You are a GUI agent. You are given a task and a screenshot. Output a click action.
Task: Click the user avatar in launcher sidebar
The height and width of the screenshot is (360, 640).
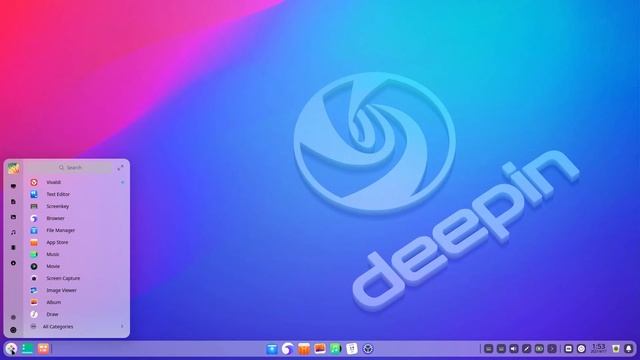pyautogui.click(x=13, y=168)
